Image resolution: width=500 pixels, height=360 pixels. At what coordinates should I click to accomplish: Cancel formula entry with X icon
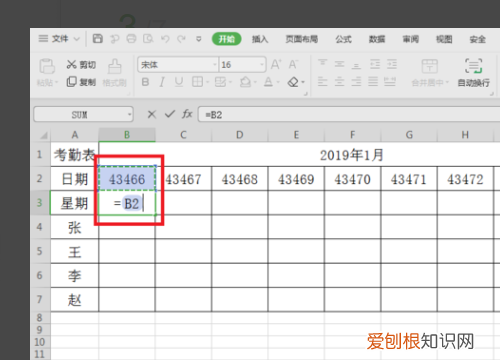coord(152,114)
